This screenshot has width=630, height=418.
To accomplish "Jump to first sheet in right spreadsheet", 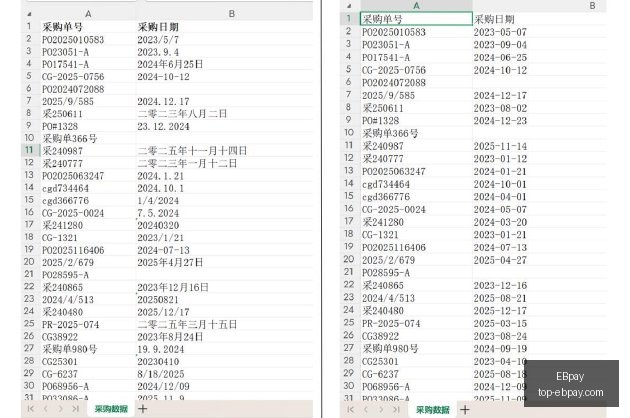I will (350, 410).
